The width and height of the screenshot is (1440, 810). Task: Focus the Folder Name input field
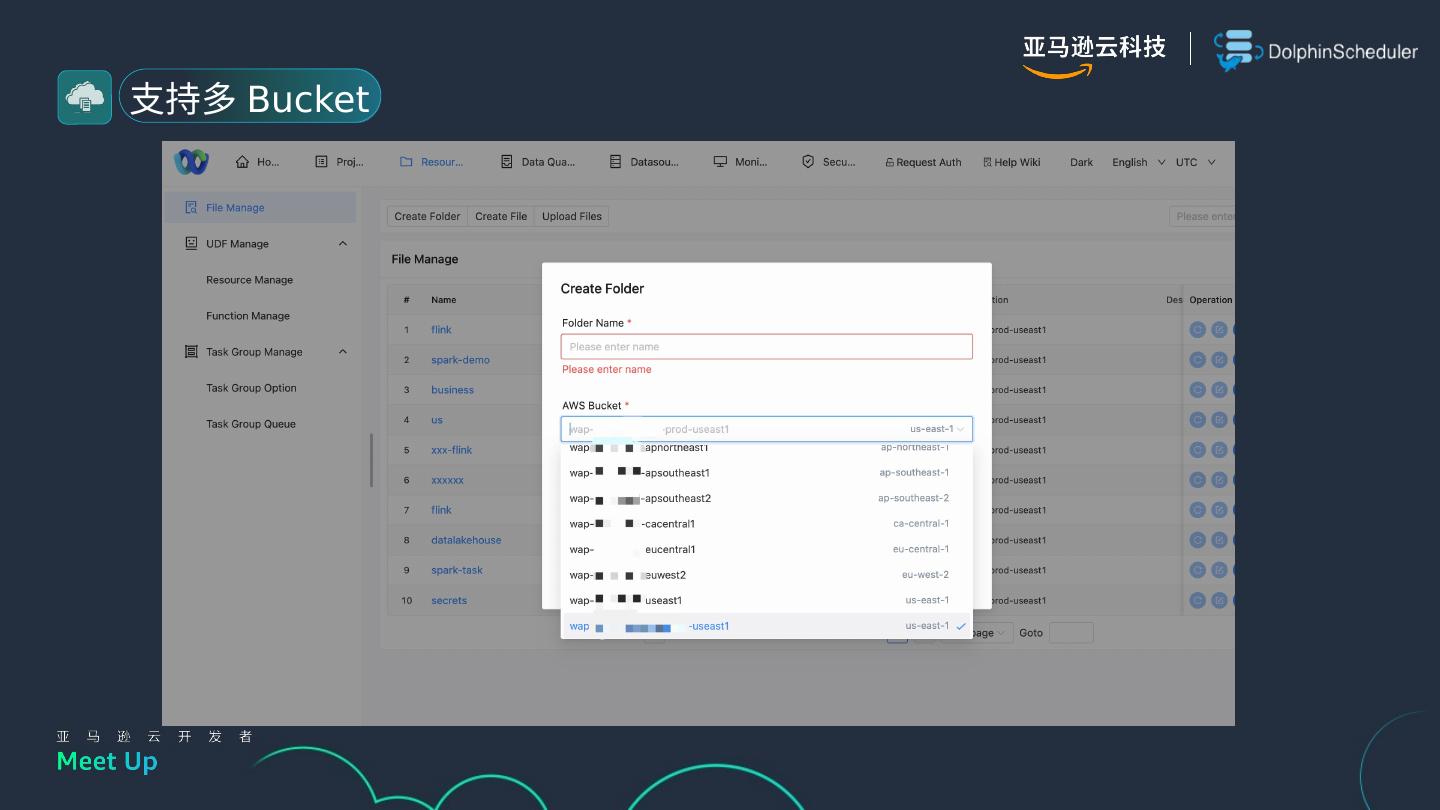tap(766, 347)
